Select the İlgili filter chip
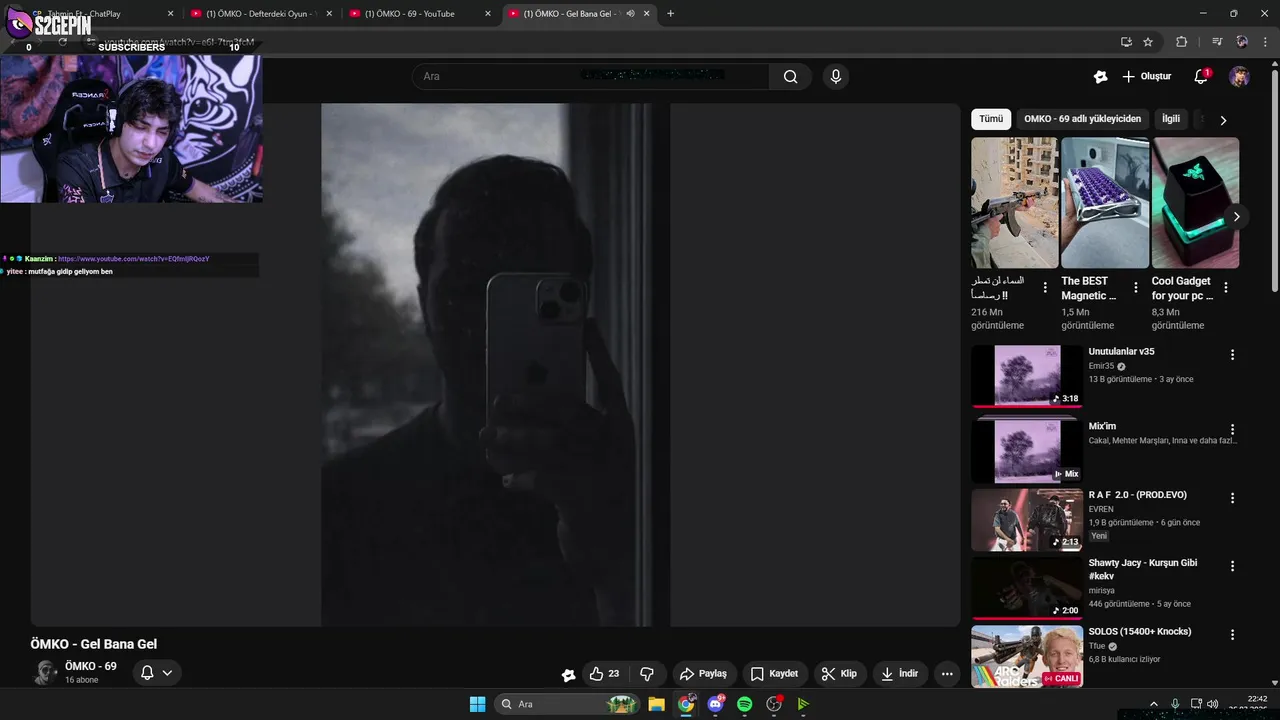This screenshot has width=1280, height=720. click(1170, 119)
